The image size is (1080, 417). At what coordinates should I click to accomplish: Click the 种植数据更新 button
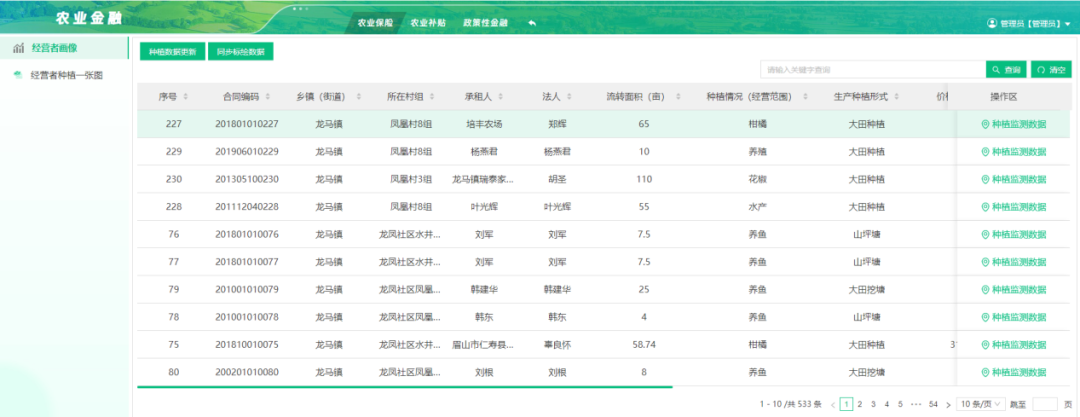click(x=172, y=51)
